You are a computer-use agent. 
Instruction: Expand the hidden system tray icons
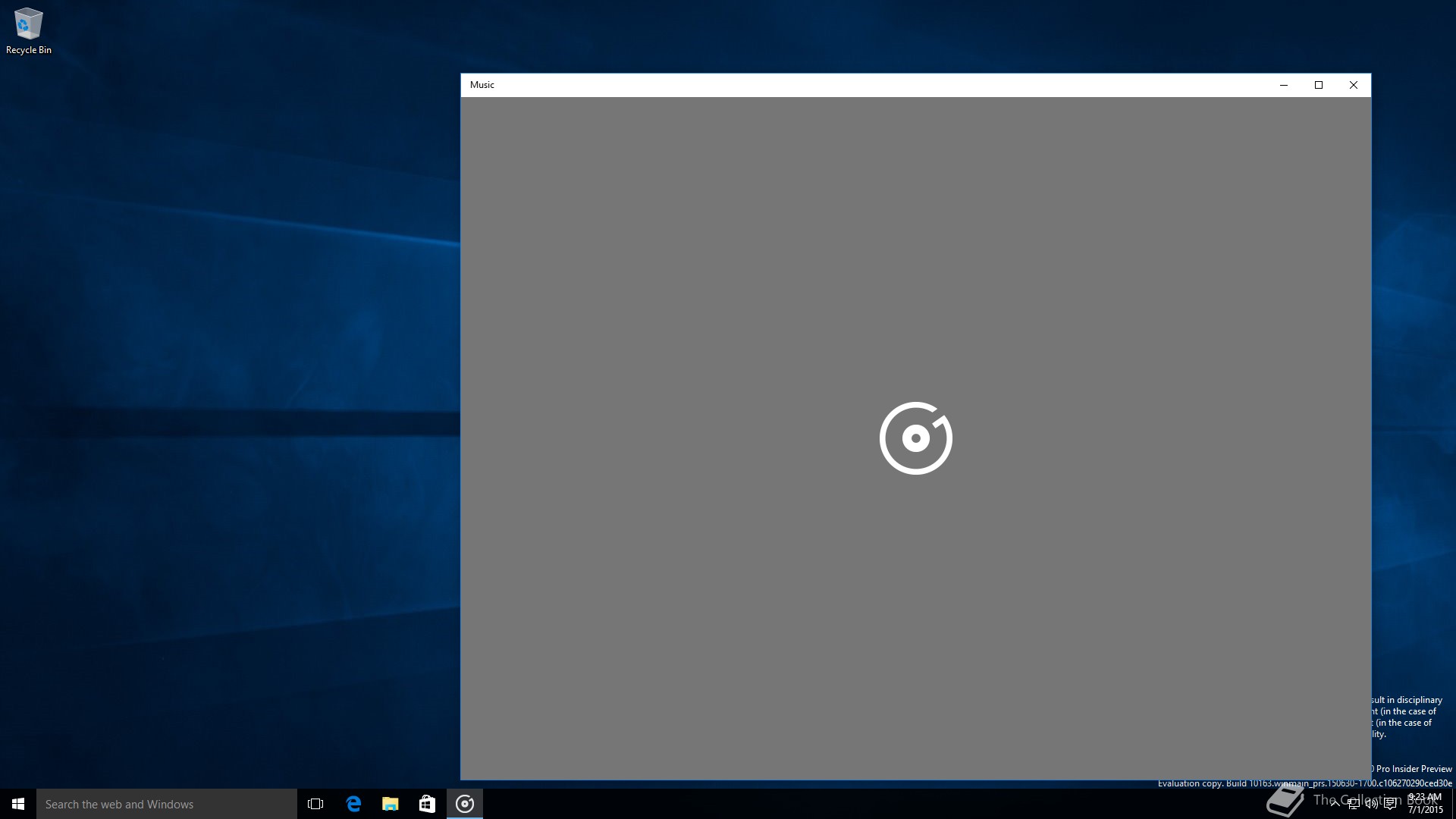(1335, 804)
